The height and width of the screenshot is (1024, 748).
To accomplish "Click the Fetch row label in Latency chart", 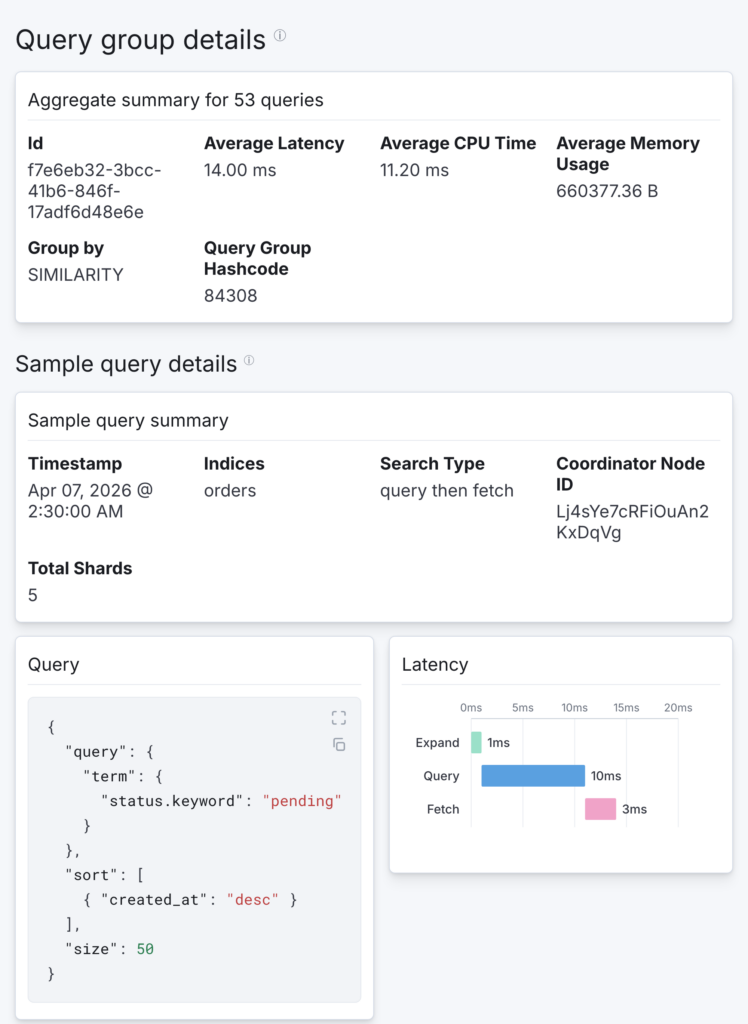I will pos(443,809).
